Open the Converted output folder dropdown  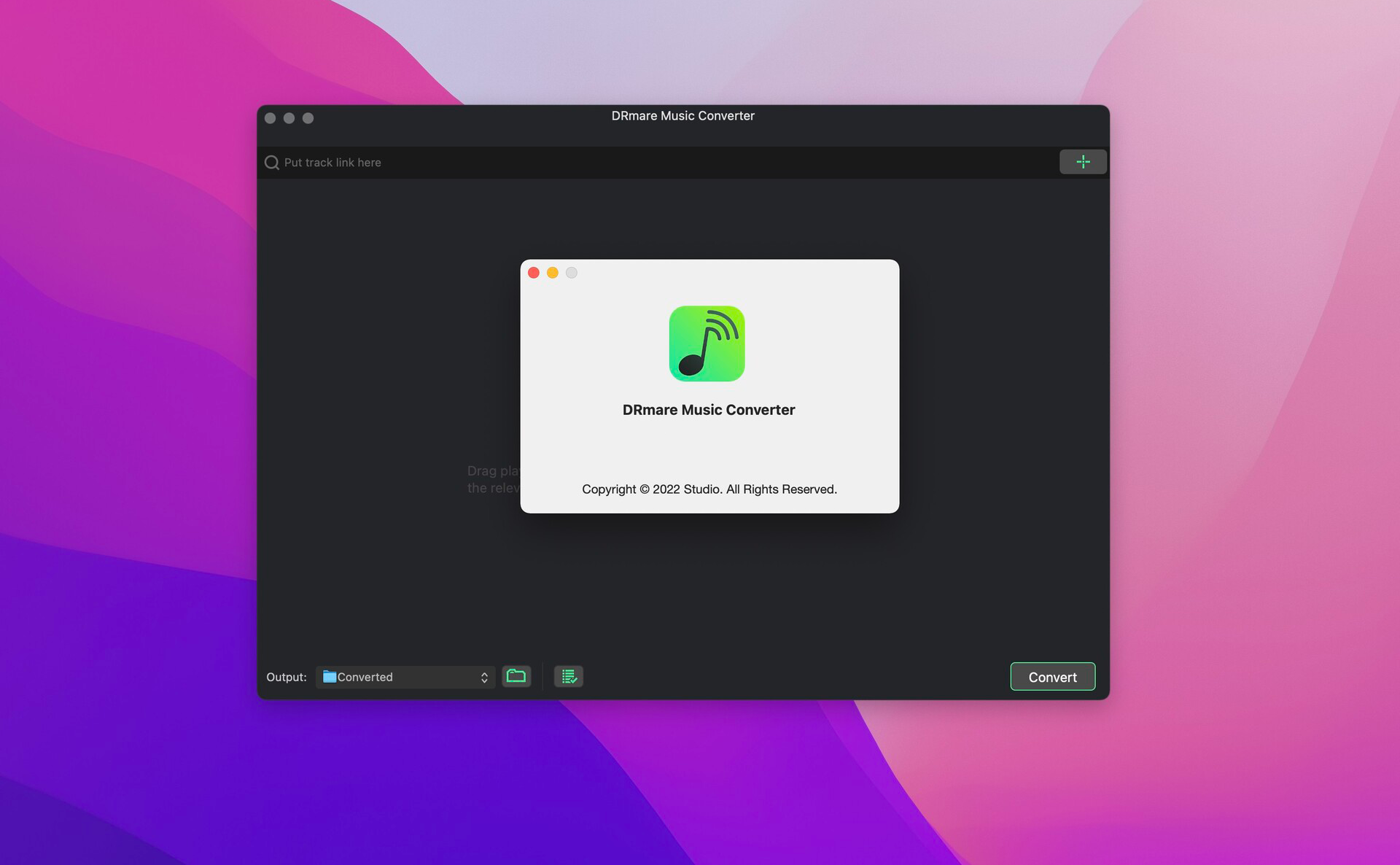pyautogui.click(x=405, y=677)
